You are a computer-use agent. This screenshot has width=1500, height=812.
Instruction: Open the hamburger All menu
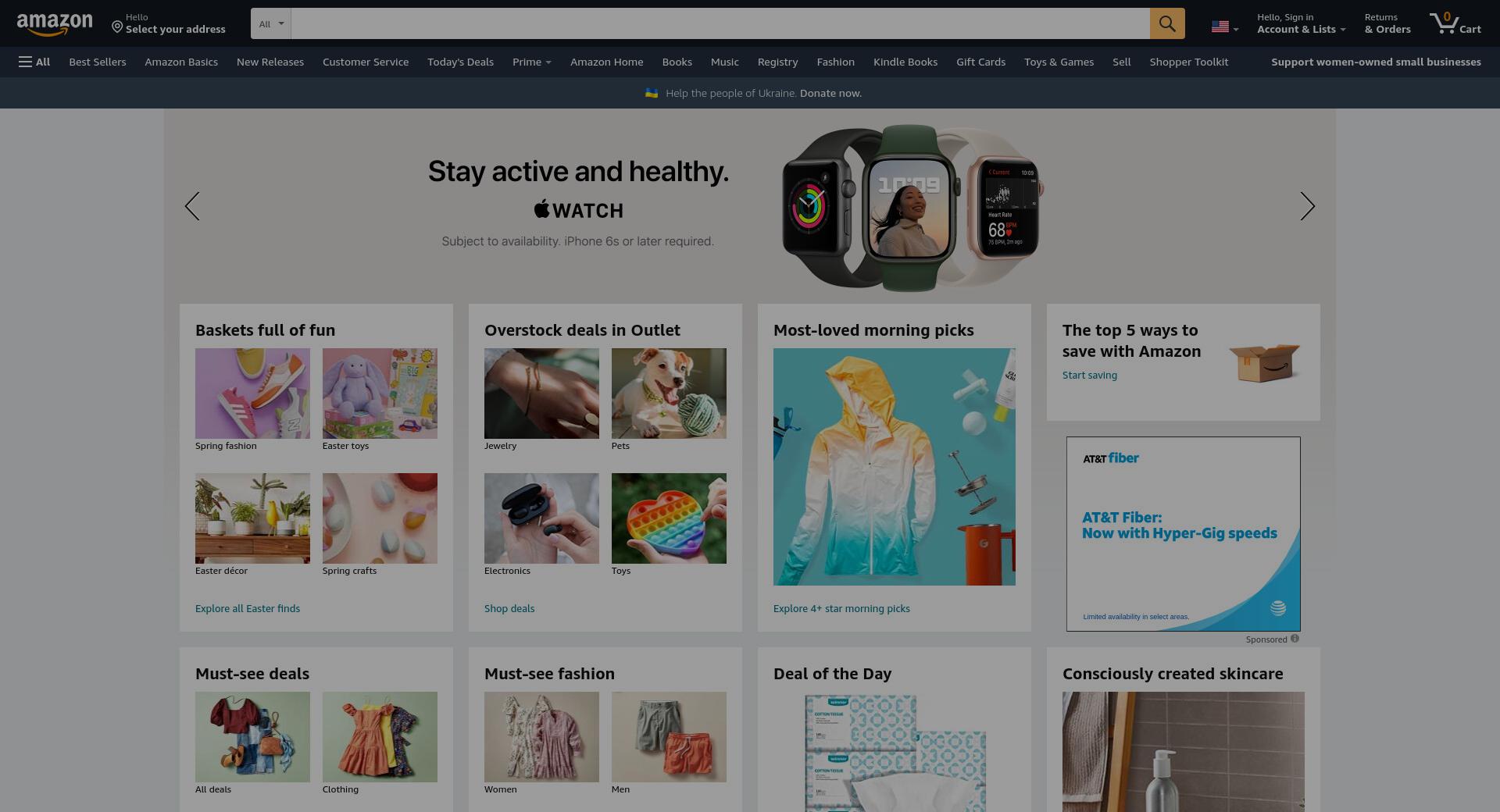tap(34, 62)
